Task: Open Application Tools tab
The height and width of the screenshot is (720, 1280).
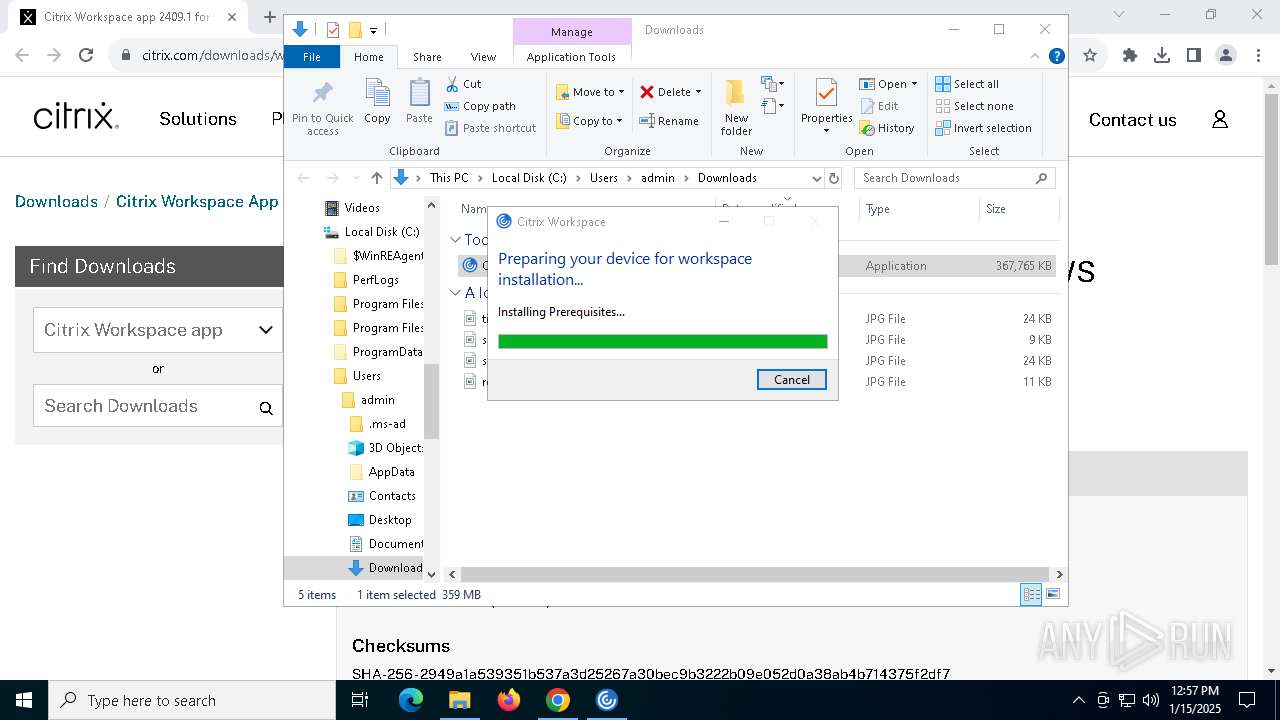Action: click(x=571, y=57)
